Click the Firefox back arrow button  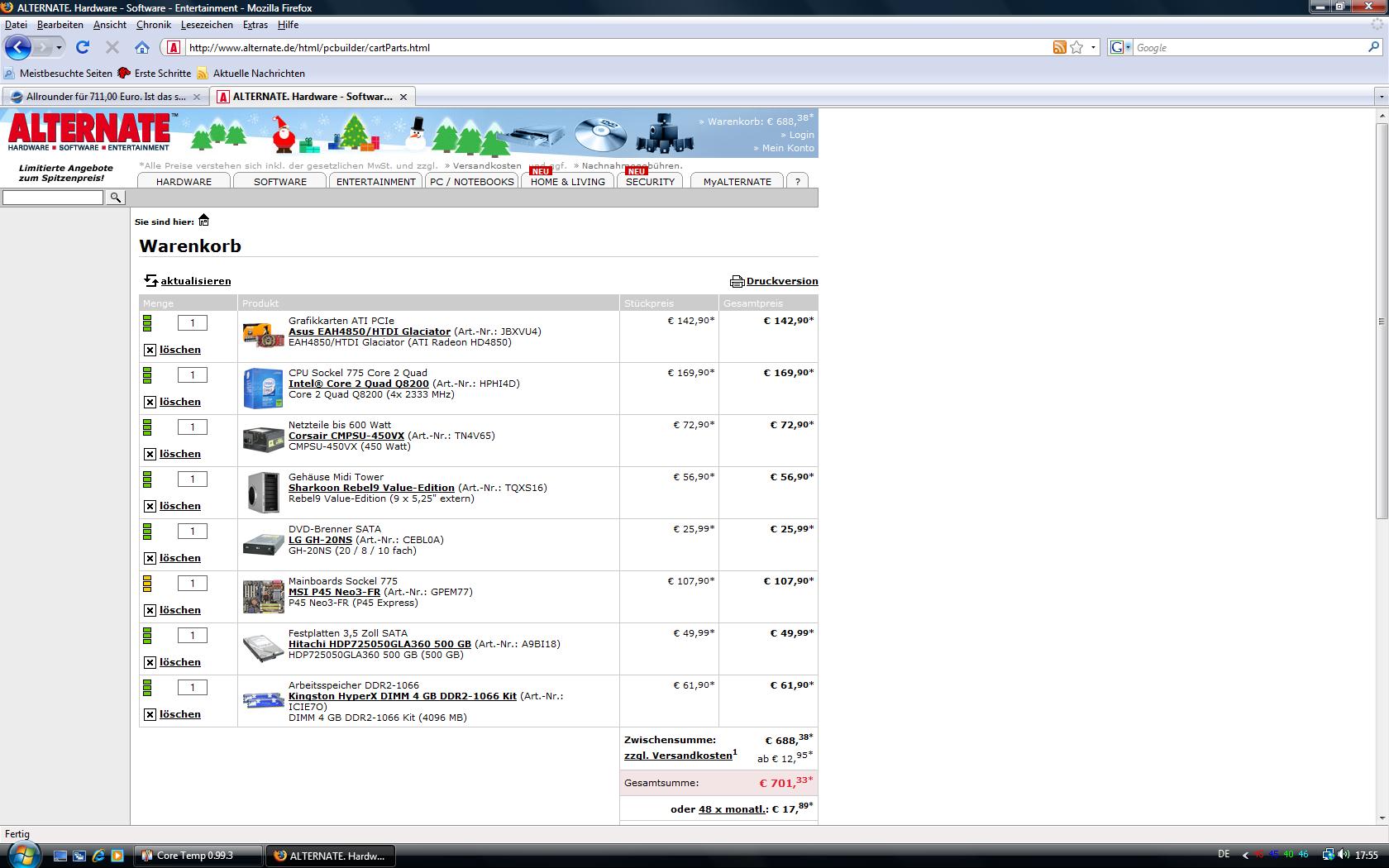(x=17, y=47)
